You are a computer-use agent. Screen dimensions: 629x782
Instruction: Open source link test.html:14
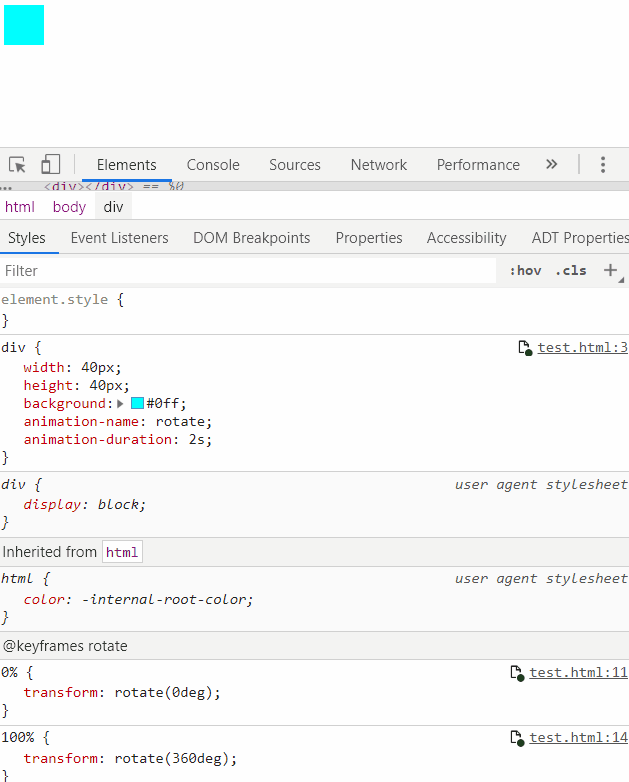(x=579, y=738)
